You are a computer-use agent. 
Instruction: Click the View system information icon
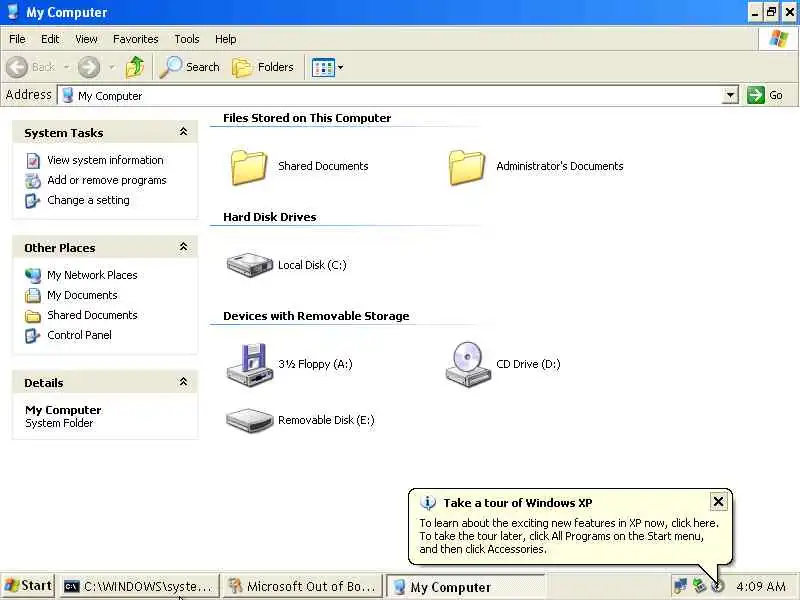pos(33,161)
